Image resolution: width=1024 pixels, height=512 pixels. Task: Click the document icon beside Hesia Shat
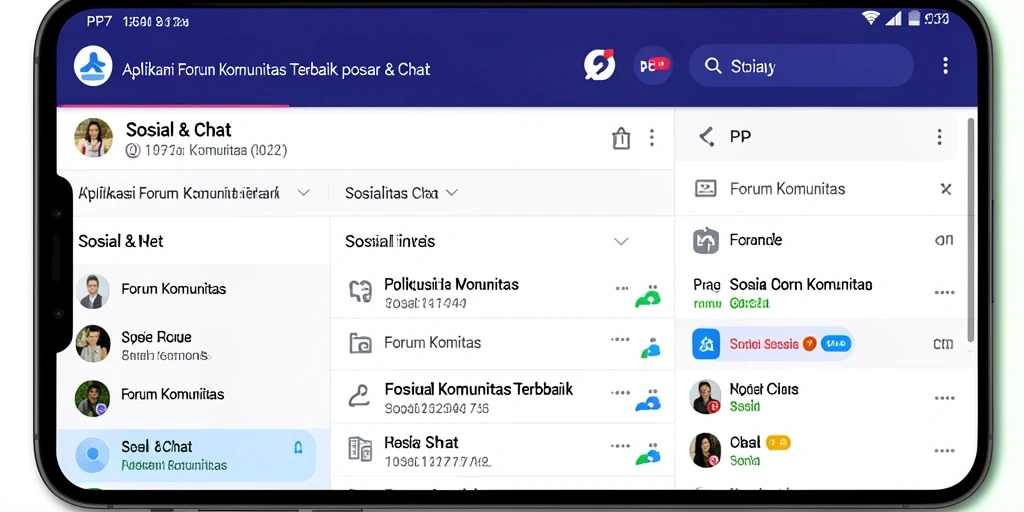pos(360,449)
